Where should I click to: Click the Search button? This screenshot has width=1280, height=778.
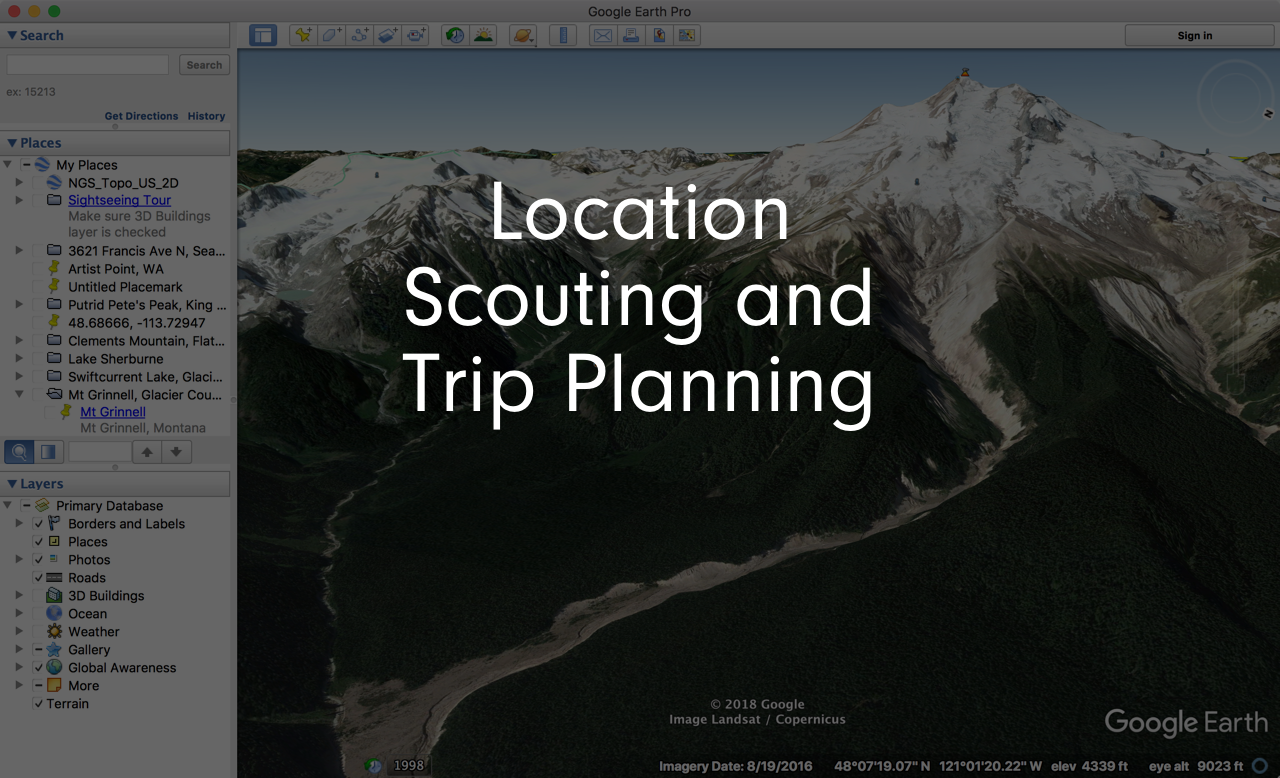(x=204, y=65)
